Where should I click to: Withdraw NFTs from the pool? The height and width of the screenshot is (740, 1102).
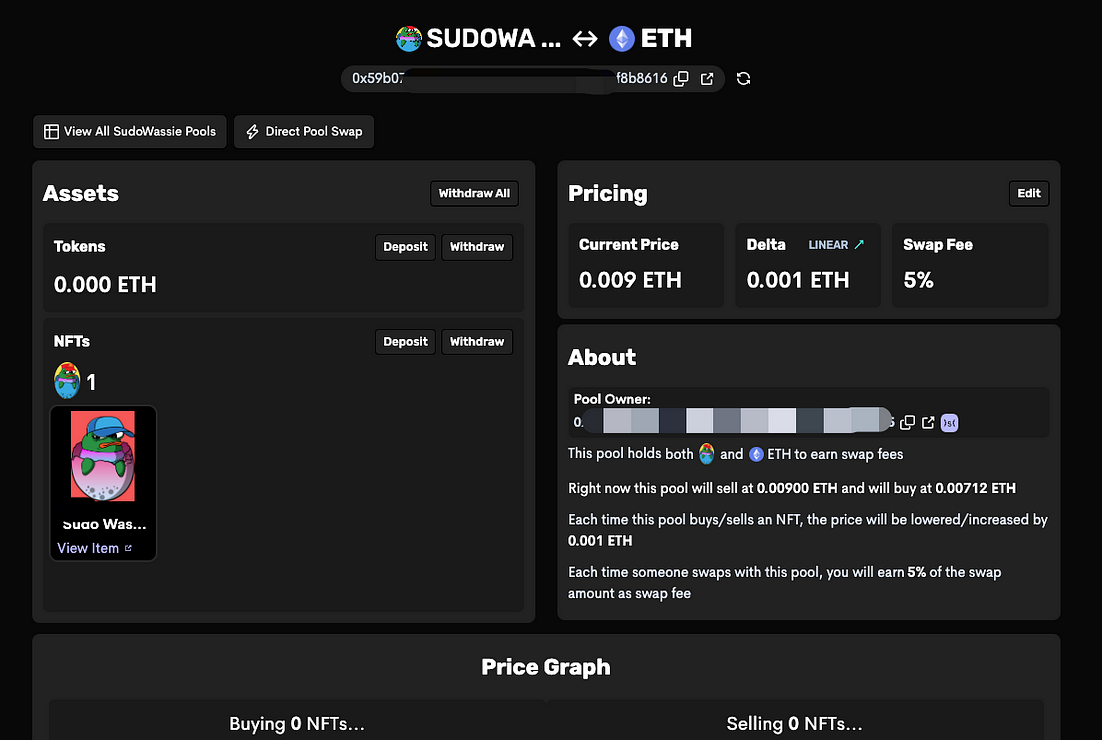pyautogui.click(x=477, y=342)
